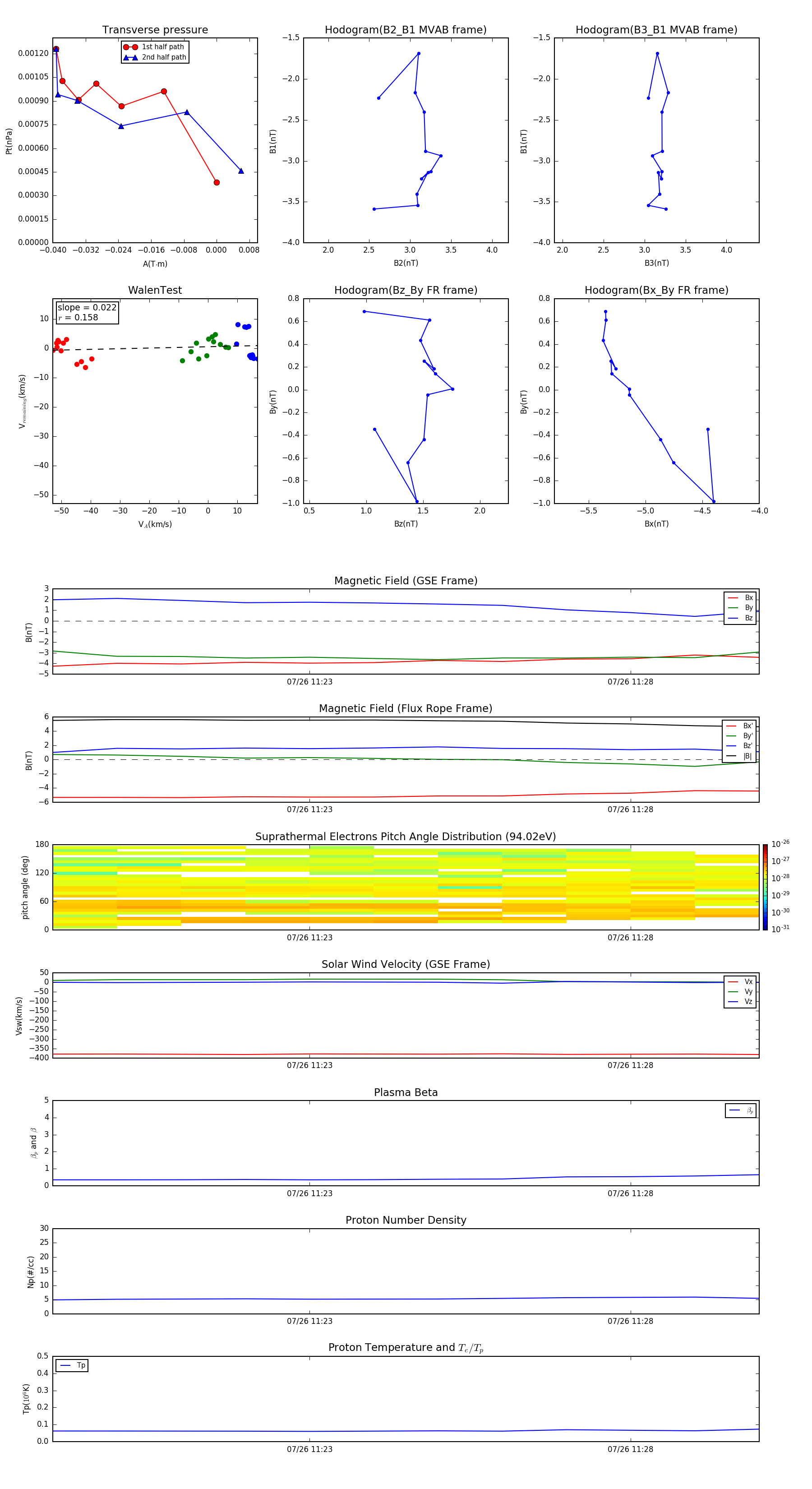Click the "WalenTest" plot title
The image size is (812, 1489).
tap(155, 290)
